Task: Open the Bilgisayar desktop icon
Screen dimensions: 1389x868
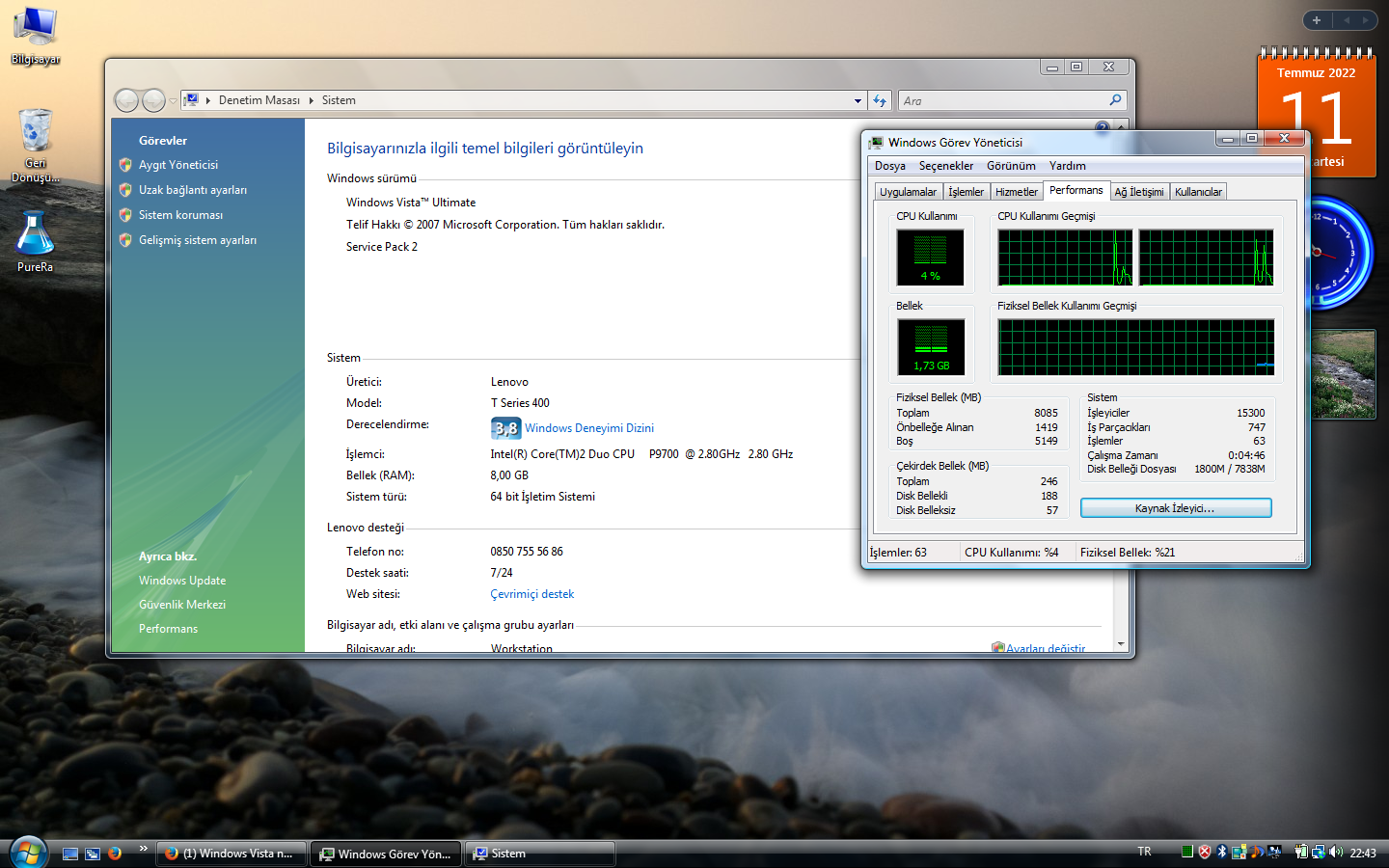Action: [36, 36]
